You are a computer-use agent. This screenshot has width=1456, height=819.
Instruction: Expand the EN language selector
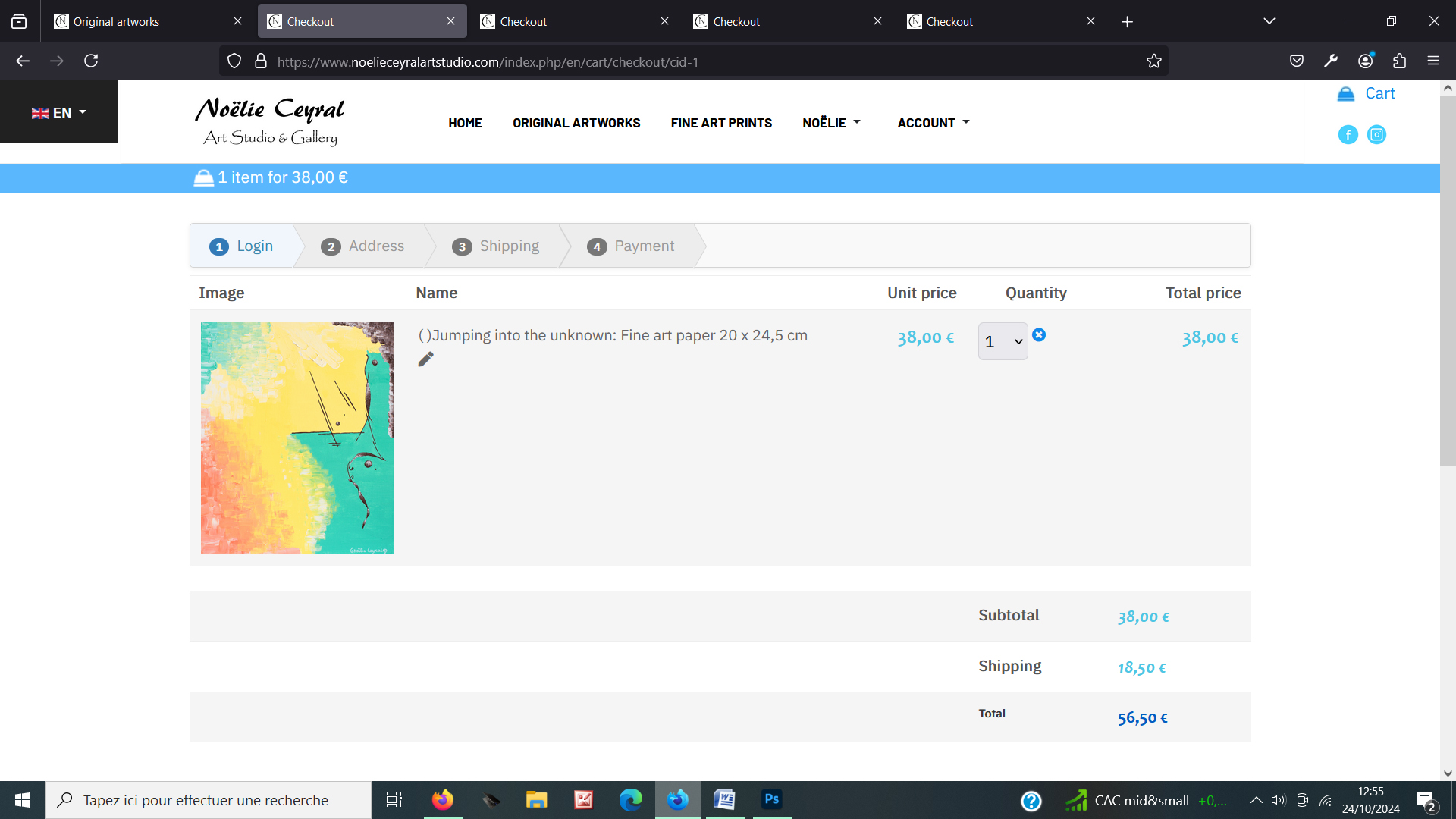pyautogui.click(x=59, y=113)
